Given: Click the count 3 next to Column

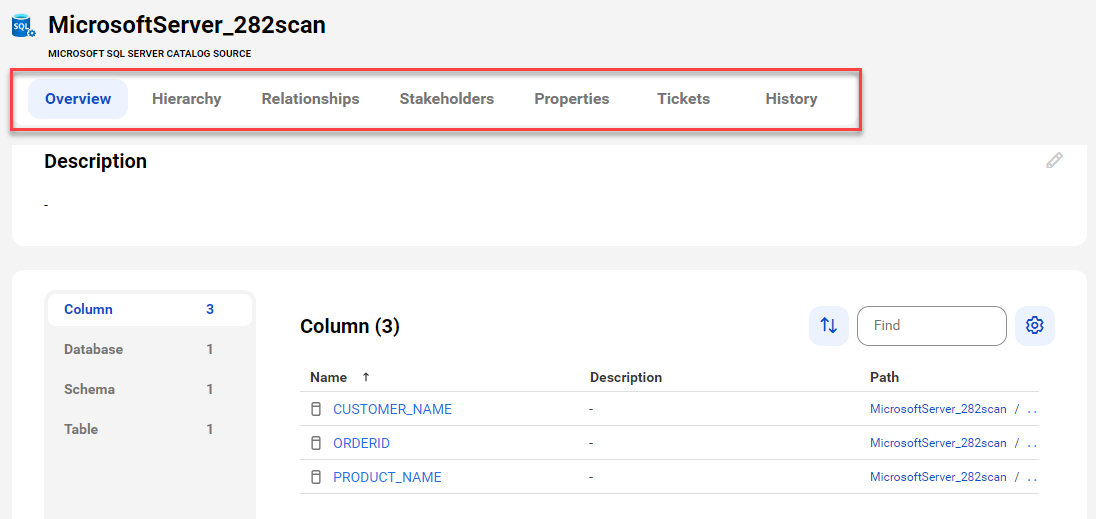Looking at the screenshot, I should tap(210, 309).
